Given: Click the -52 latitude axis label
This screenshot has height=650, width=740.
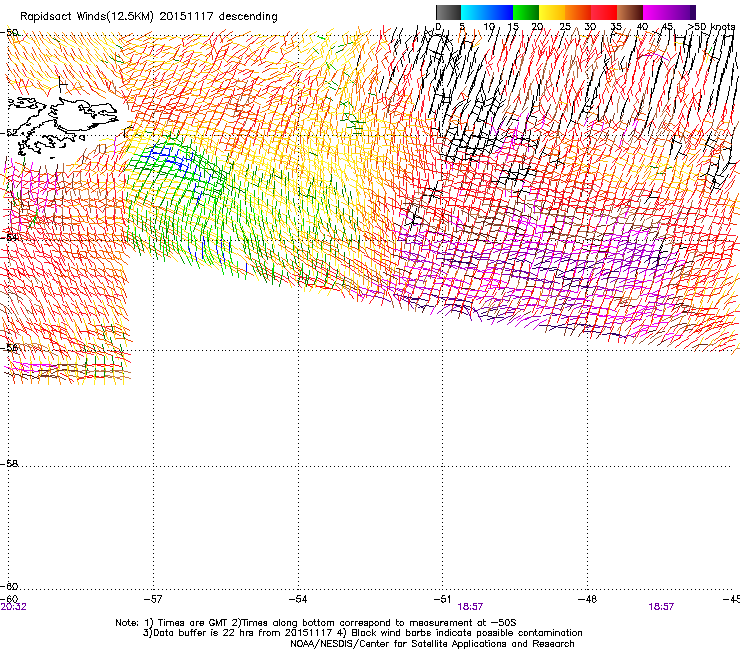Looking at the screenshot, I should point(9,133).
